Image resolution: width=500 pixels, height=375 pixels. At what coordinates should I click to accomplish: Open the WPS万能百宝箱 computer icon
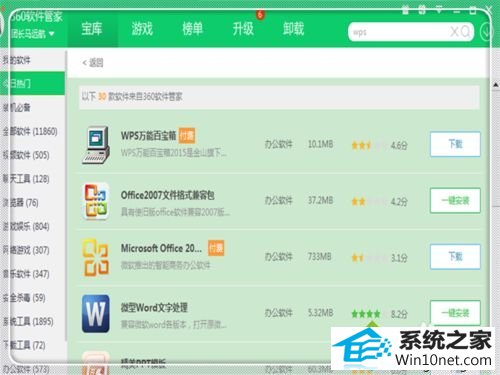[96, 145]
